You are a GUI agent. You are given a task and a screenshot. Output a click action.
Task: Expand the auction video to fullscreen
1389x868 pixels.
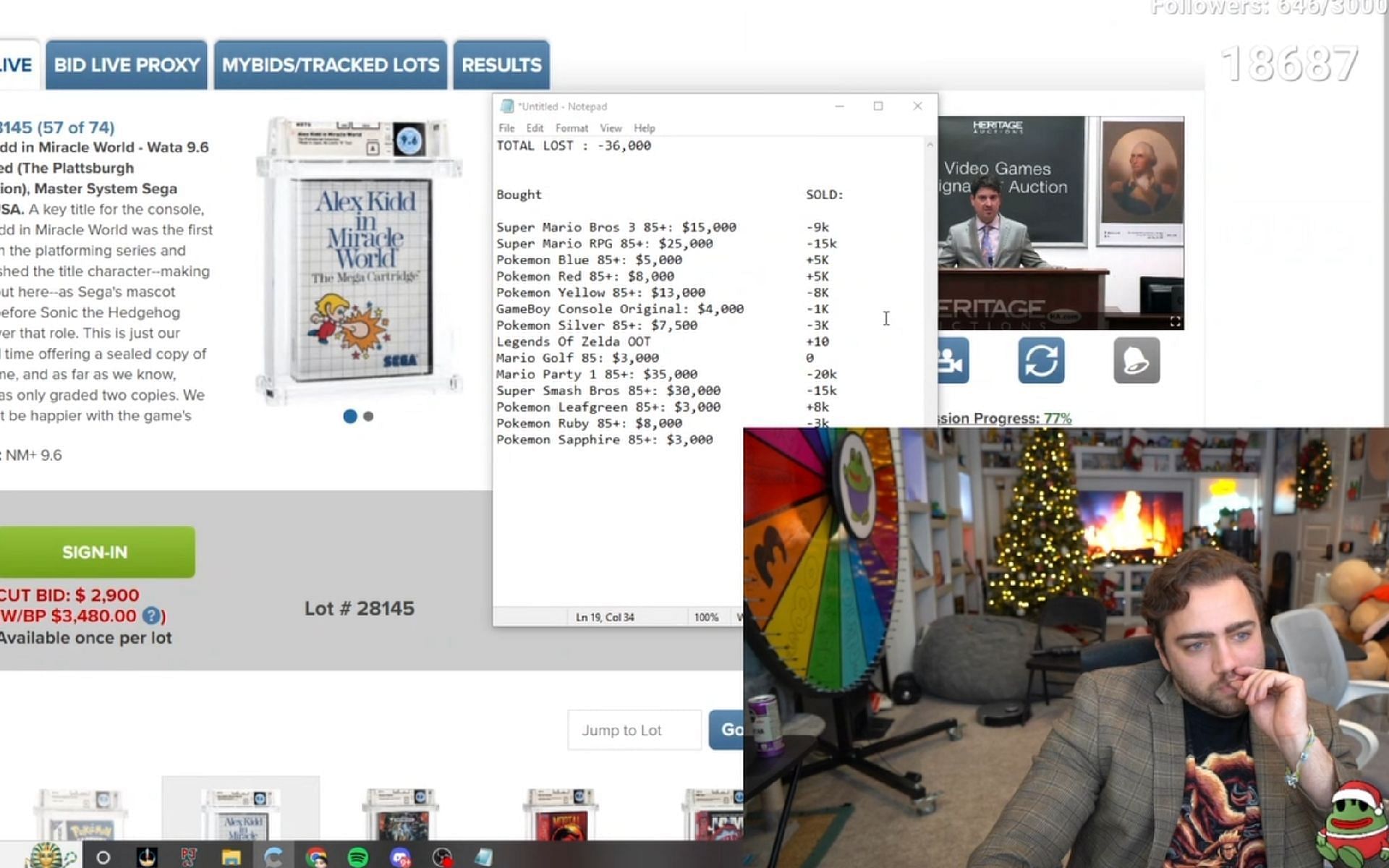pos(1175,321)
